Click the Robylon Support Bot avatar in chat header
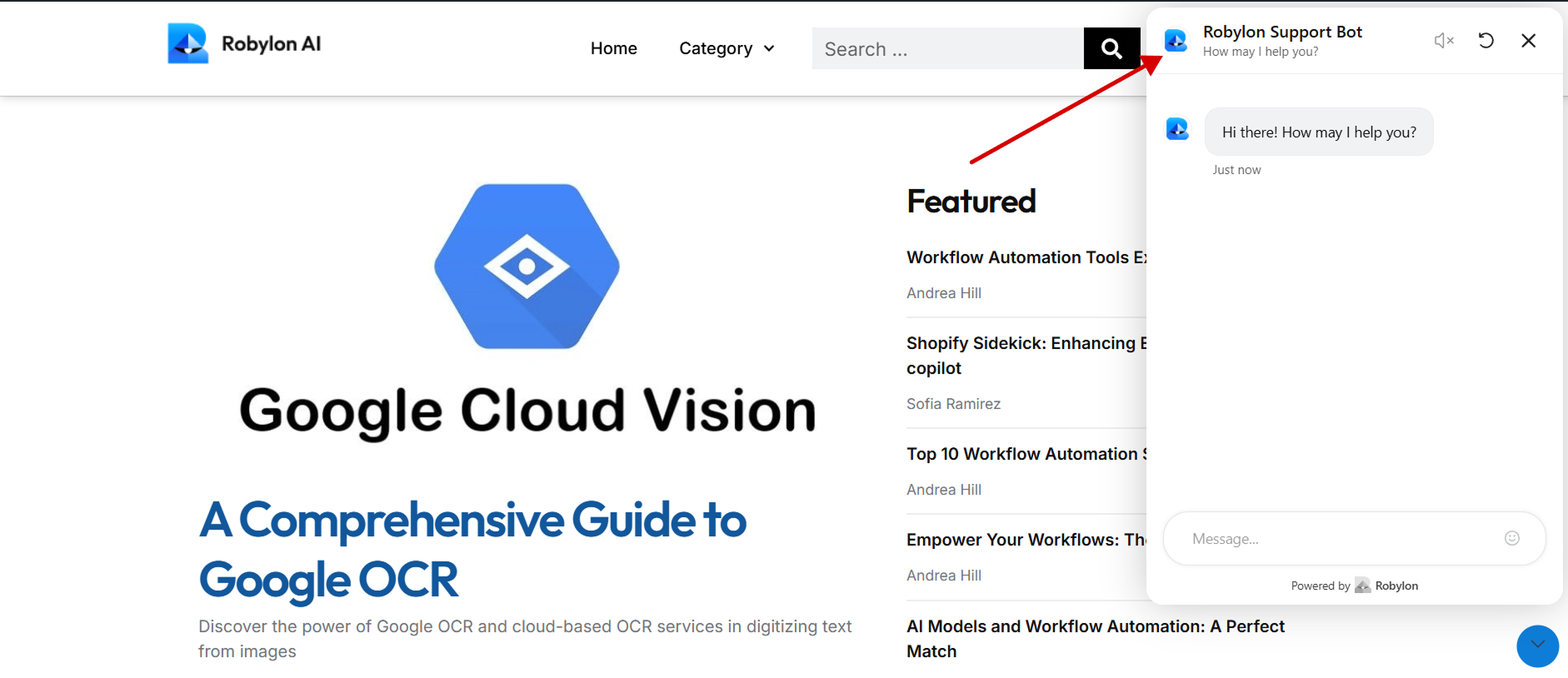Viewport: 1568px width, 678px height. coord(1176,40)
